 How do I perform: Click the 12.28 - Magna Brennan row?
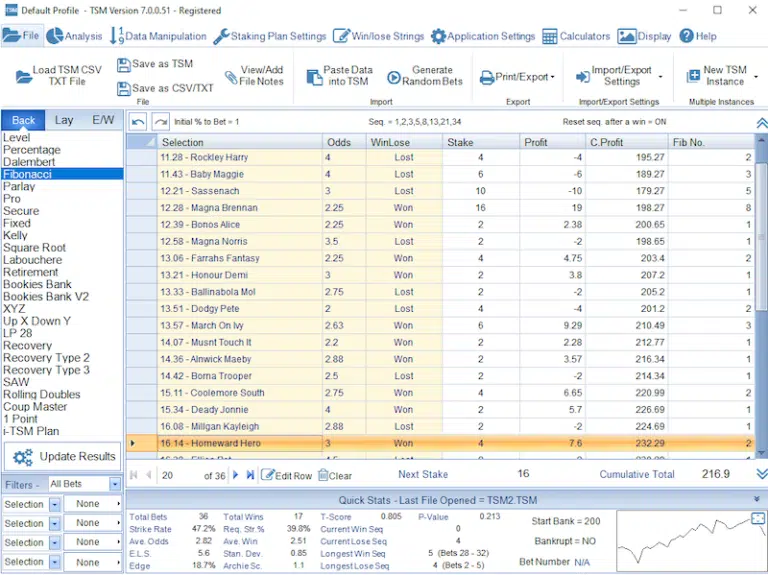(x=440, y=208)
